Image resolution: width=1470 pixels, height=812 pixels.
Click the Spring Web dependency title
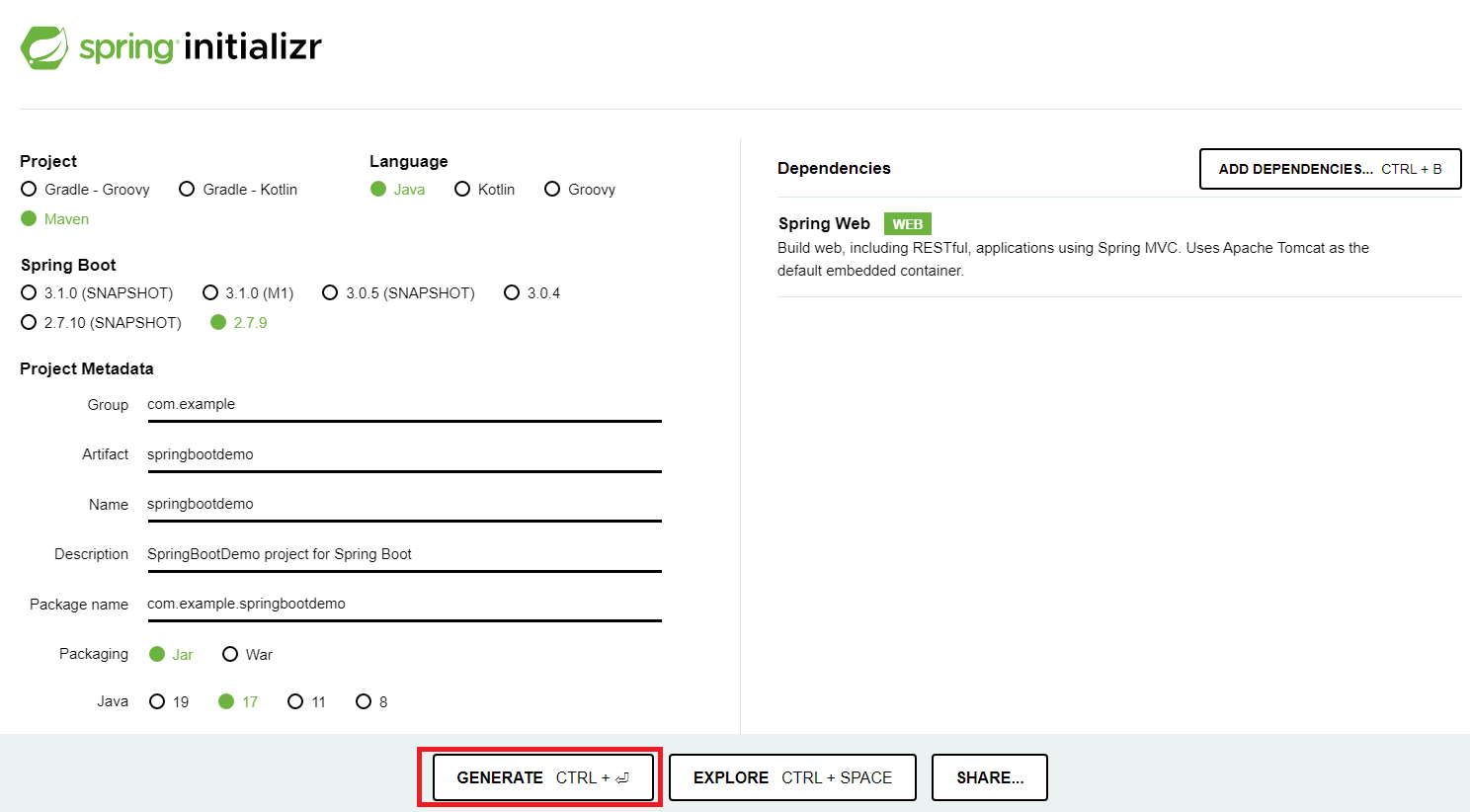tap(824, 223)
